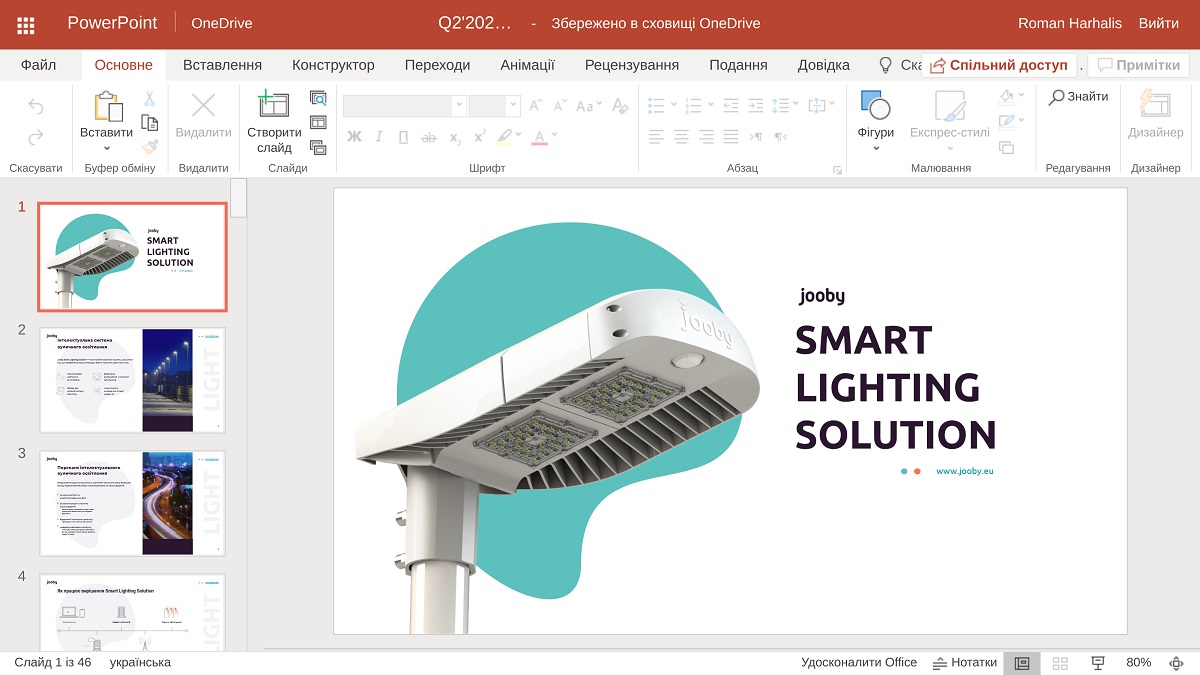Click the duplicate slide icon
The height and width of the screenshot is (675, 1200).
318,147
